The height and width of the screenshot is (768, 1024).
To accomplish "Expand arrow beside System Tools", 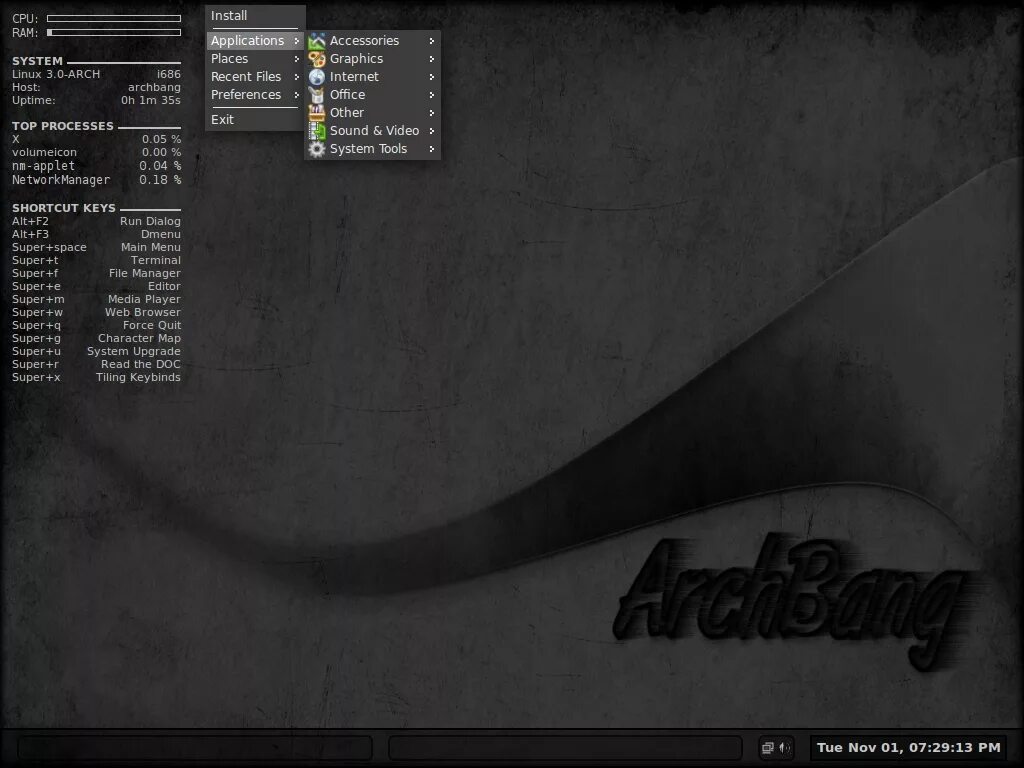I will click(x=432, y=149).
